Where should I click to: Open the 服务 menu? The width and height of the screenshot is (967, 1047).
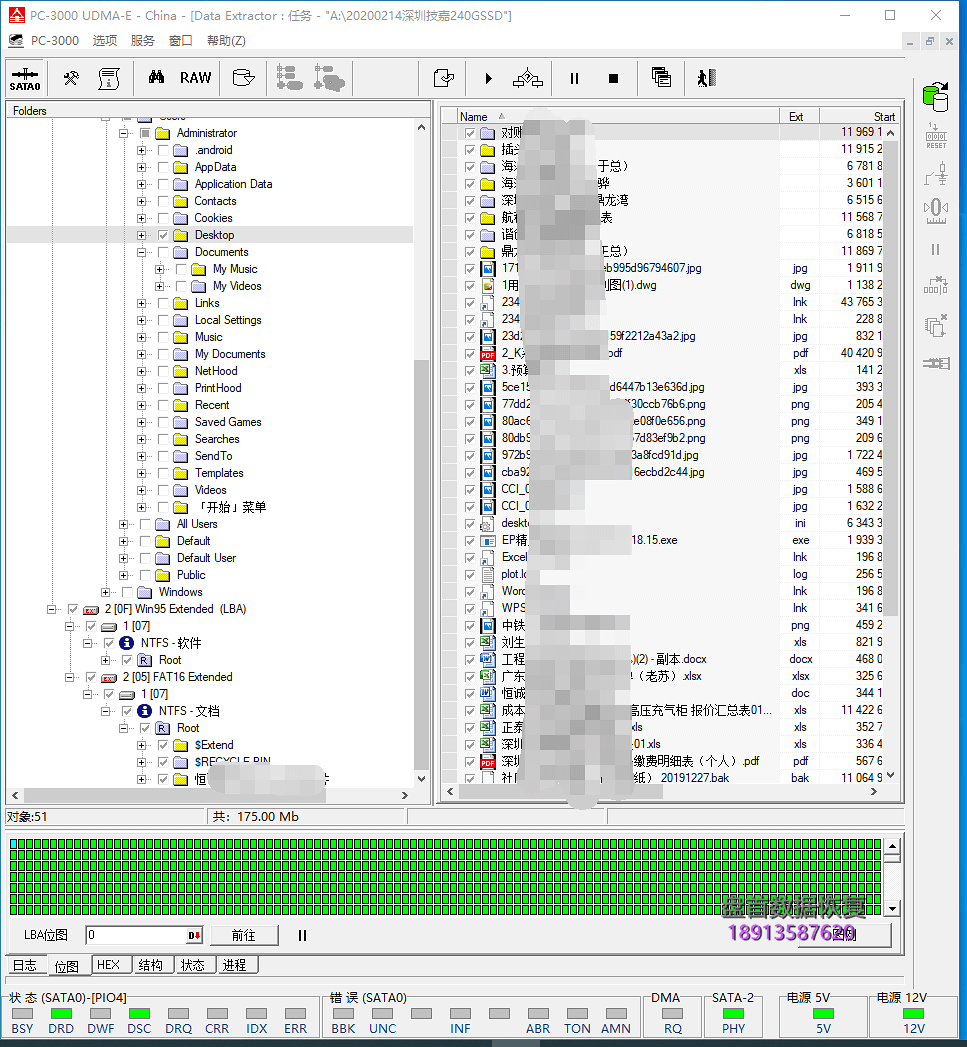[142, 41]
